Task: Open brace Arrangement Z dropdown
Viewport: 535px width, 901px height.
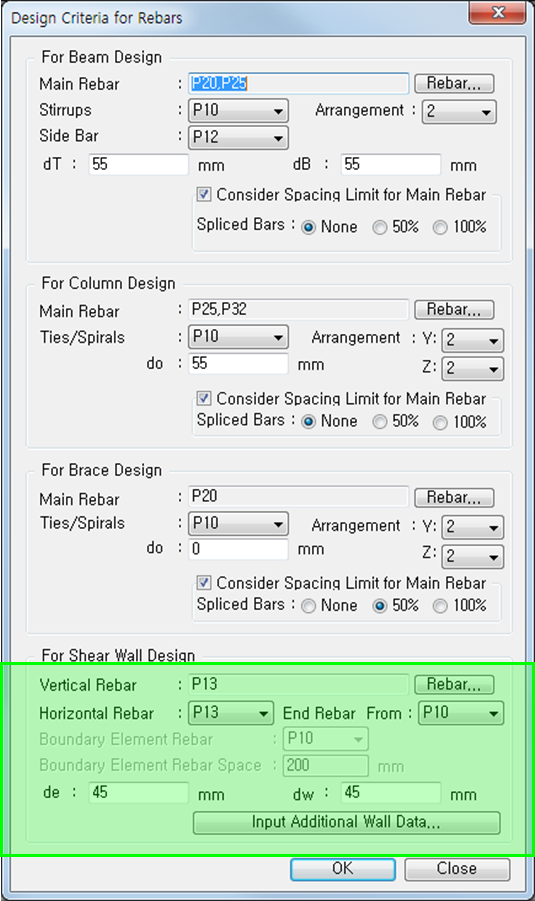Action: 473,556
